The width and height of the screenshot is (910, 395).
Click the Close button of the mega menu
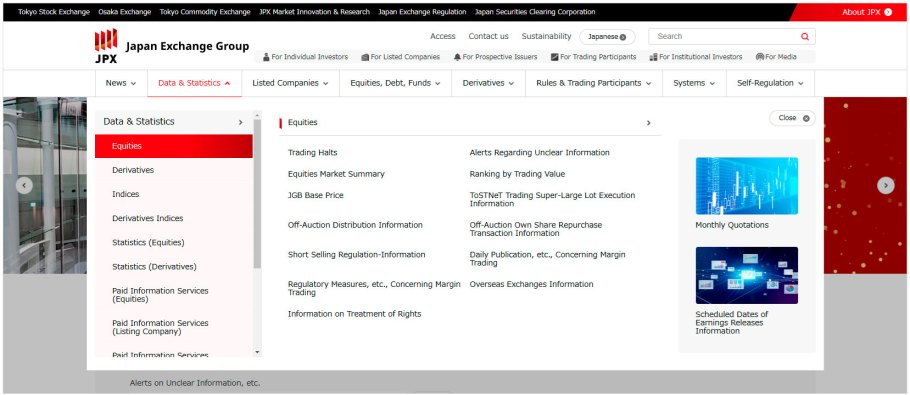(x=792, y=118)
